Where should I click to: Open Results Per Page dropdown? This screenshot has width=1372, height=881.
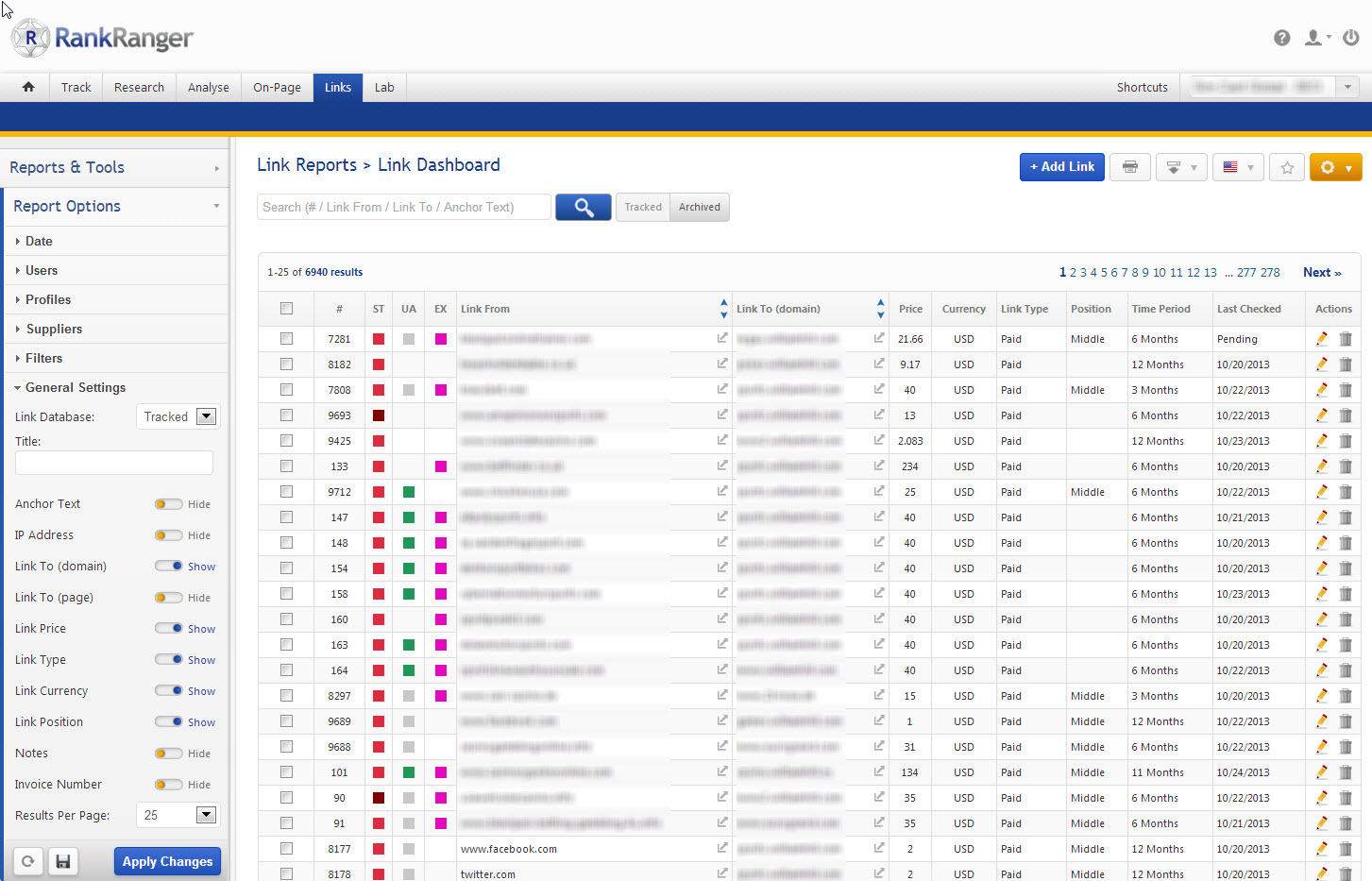(206, 815)
